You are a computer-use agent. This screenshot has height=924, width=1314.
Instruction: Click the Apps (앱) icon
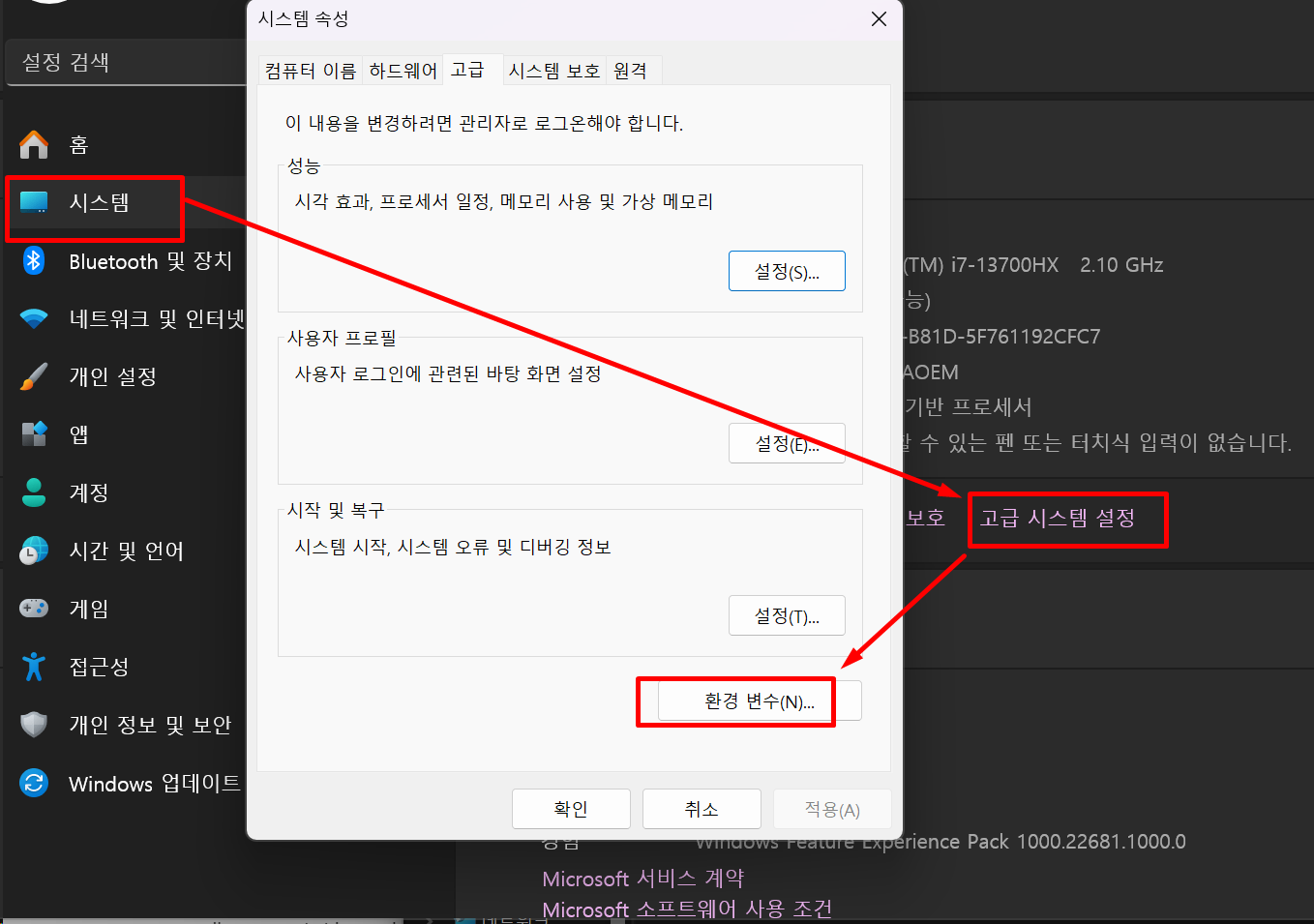pyautogui.click(x=34, y=434)
